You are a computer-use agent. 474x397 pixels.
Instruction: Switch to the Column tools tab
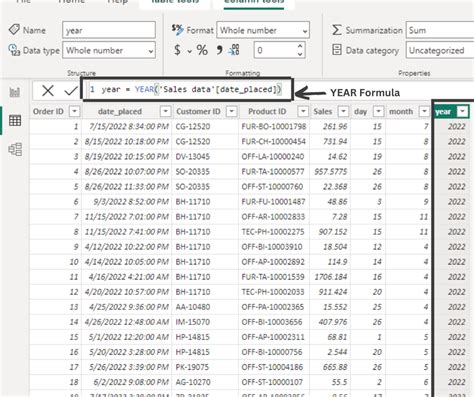[x=254, y=2]
